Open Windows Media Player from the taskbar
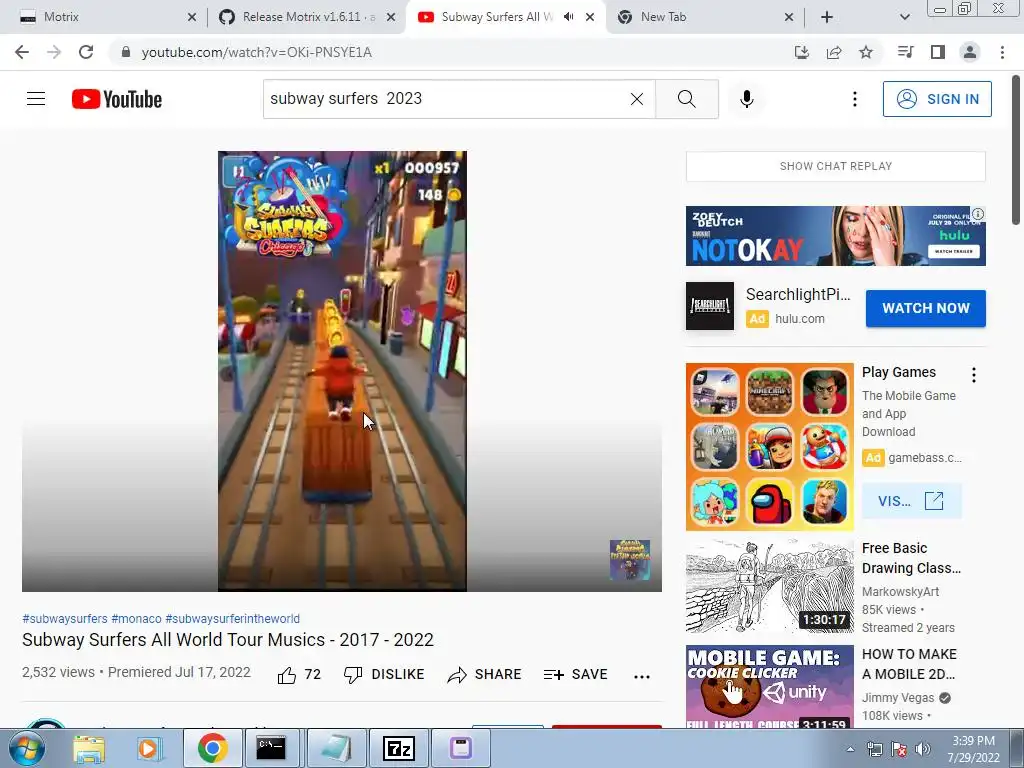The width and height of the screenshot is (1024, 768). tap(148, 748)
